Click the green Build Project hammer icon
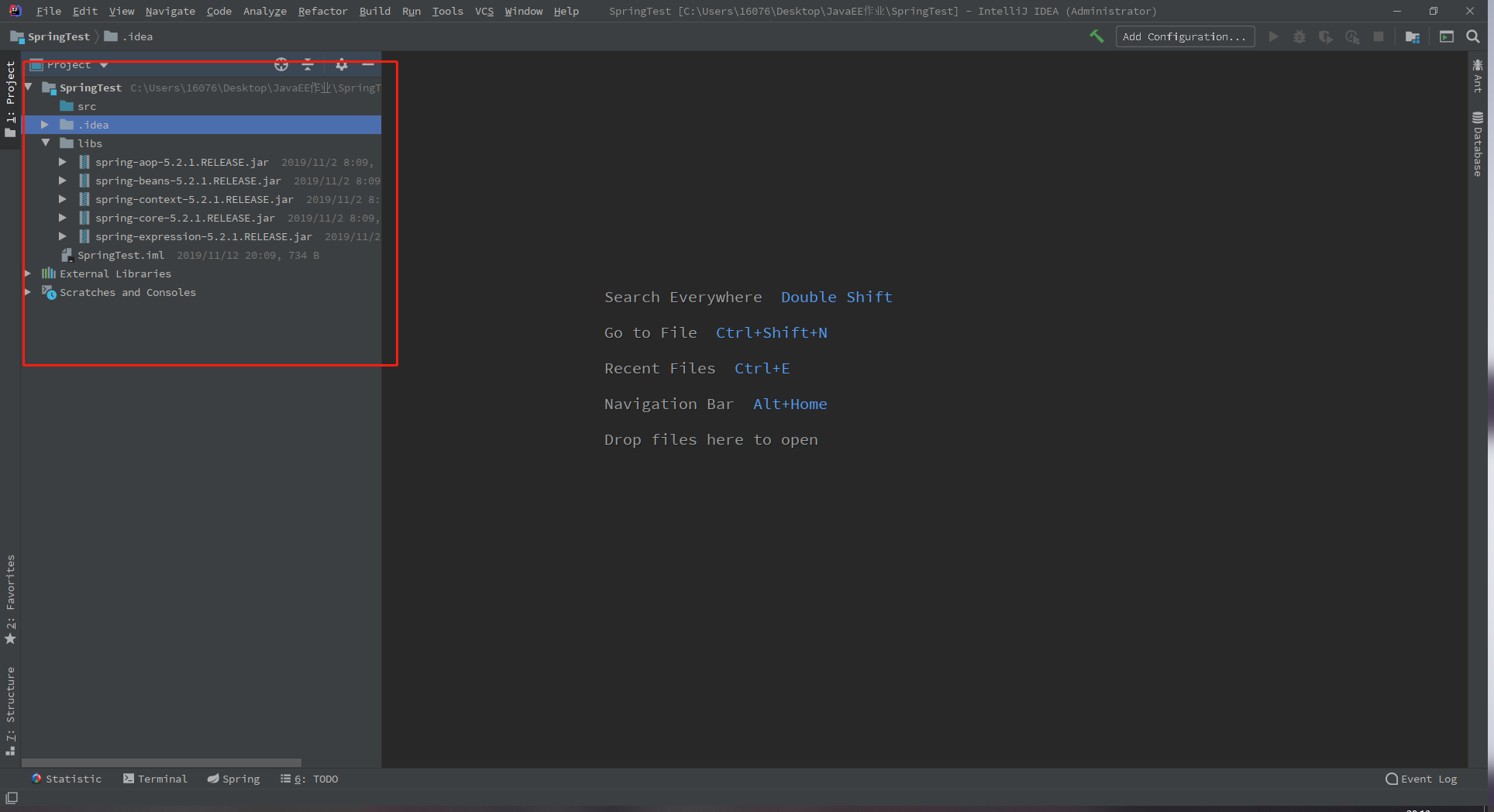This screenshot has height=812, width=1494. pos(1096,36)
